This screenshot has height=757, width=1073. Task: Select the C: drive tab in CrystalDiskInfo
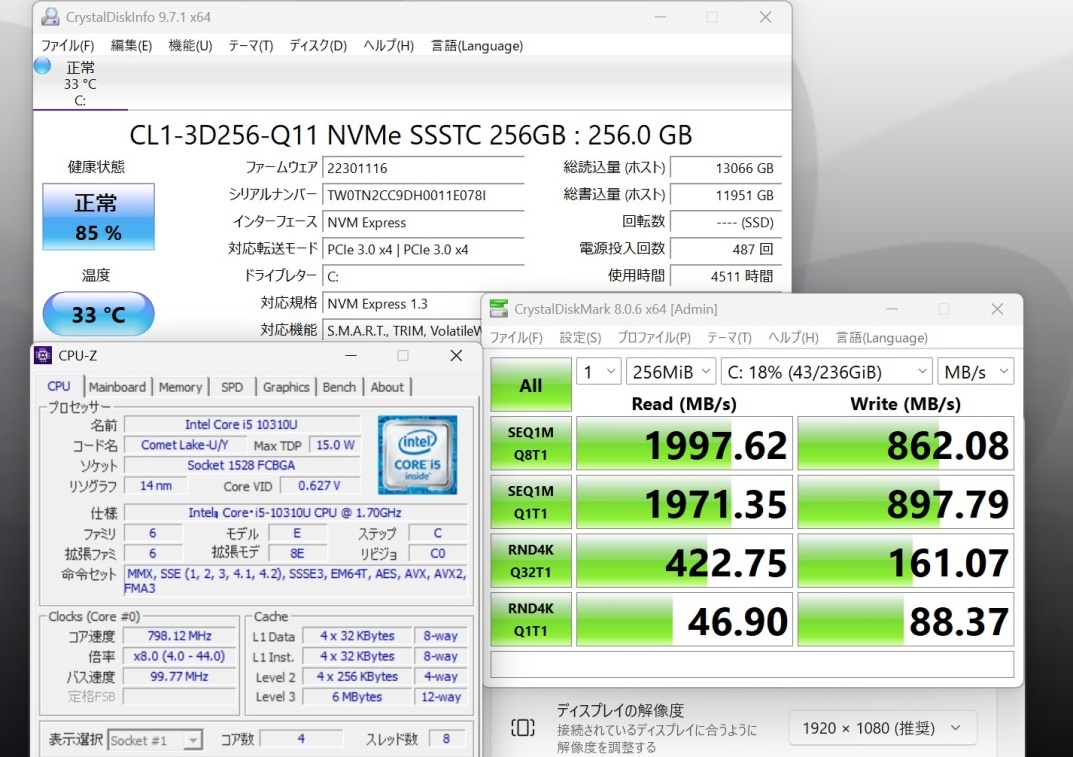(80, 84)
